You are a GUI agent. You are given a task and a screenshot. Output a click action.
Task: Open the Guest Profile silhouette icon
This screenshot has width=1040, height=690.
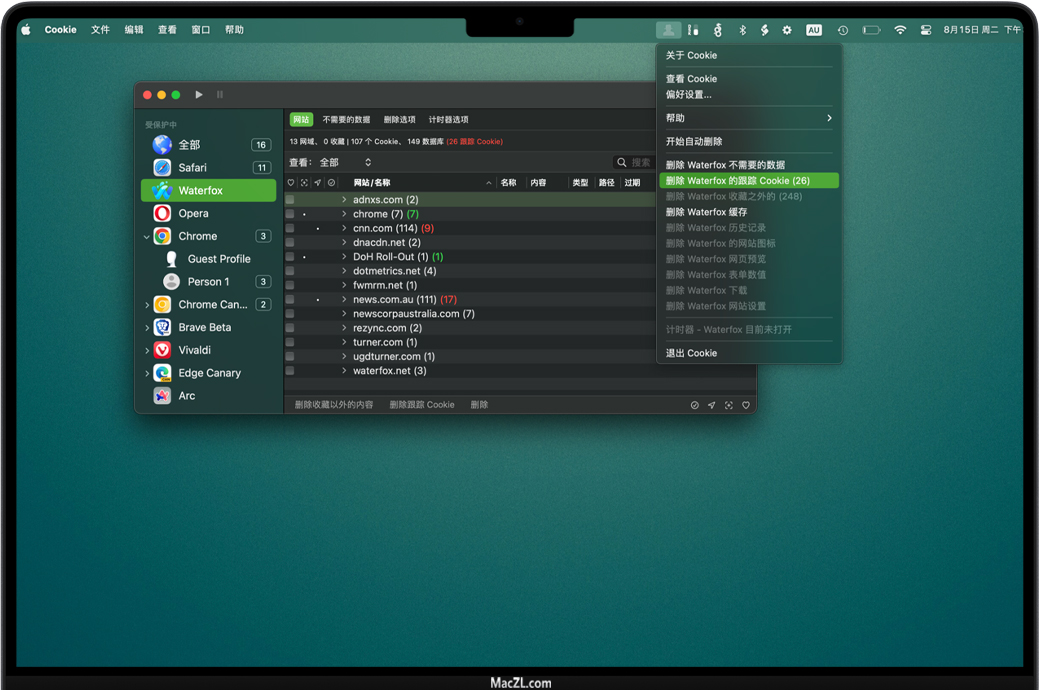point(172,259)
